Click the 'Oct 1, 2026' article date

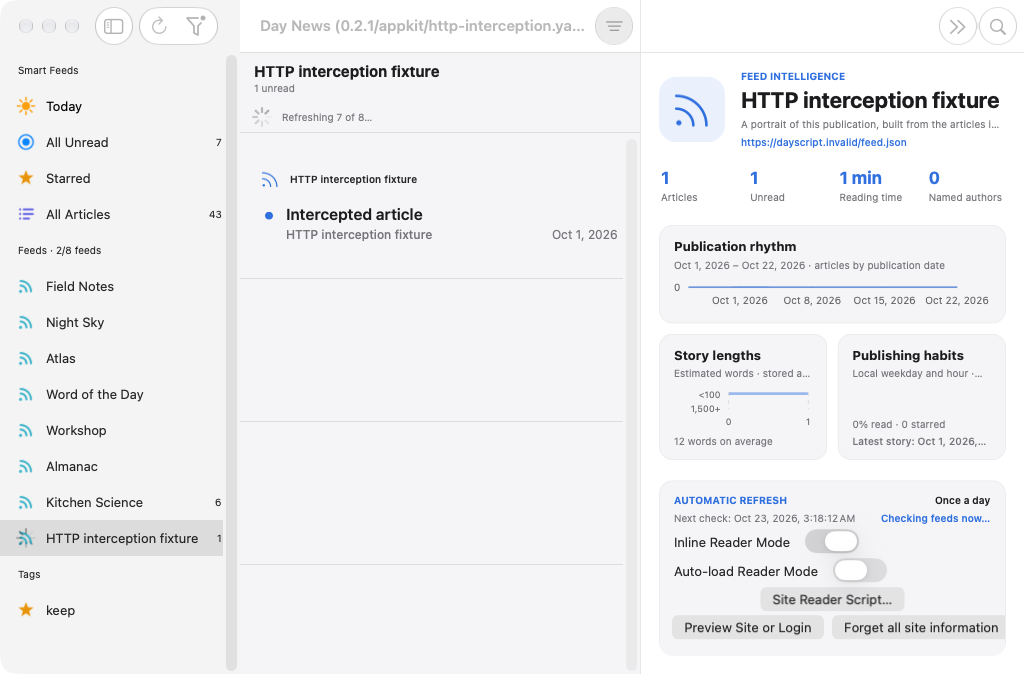click(x=584, y=234)
